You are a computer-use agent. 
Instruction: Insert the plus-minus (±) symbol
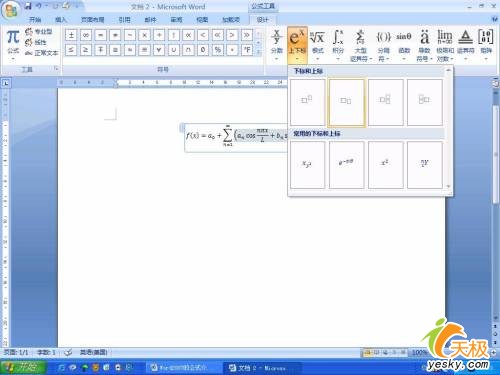point(71,35)
